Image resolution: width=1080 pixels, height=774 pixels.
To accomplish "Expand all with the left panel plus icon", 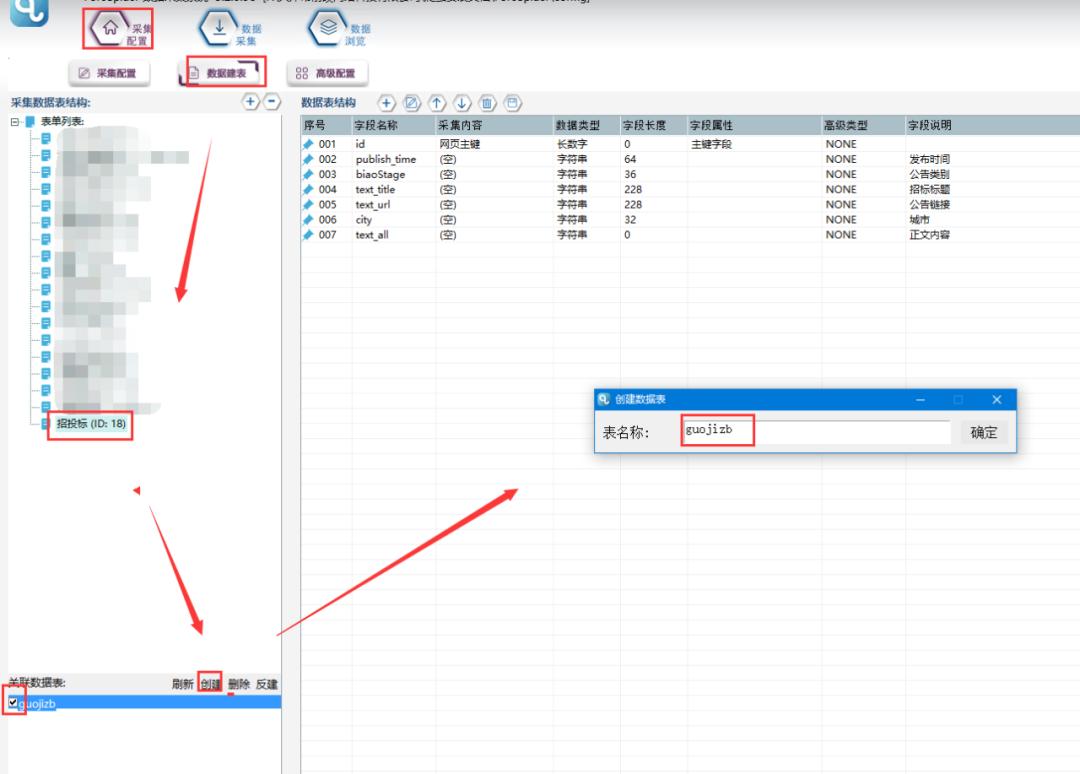I will (x=251, y=102).
